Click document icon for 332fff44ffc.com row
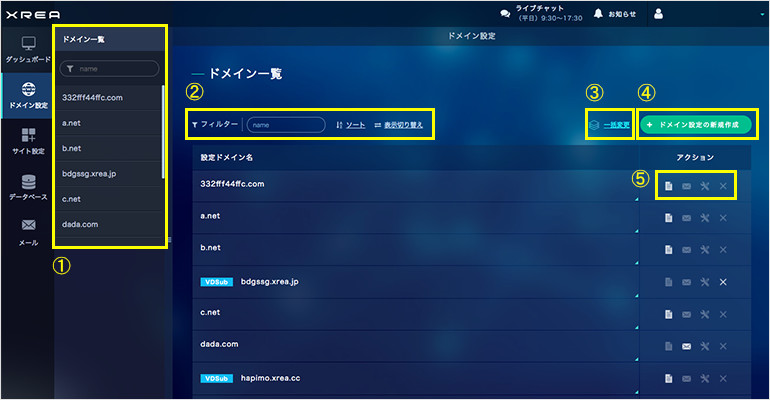This screenshot has height=400, width=770. point(668,185)
